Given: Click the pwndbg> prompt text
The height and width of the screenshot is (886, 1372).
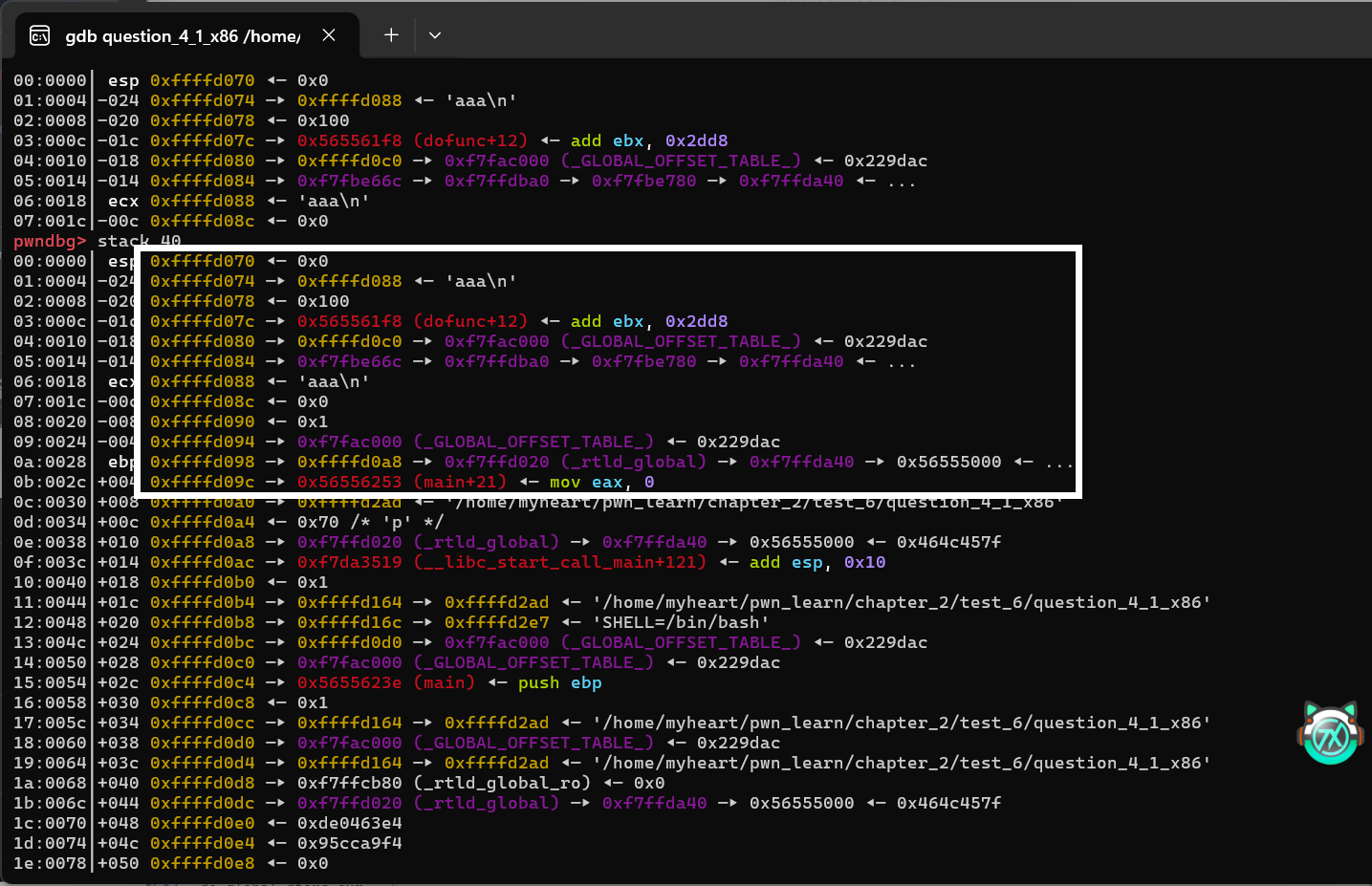Looking at the screenshot, I should [x=50, y=241].
